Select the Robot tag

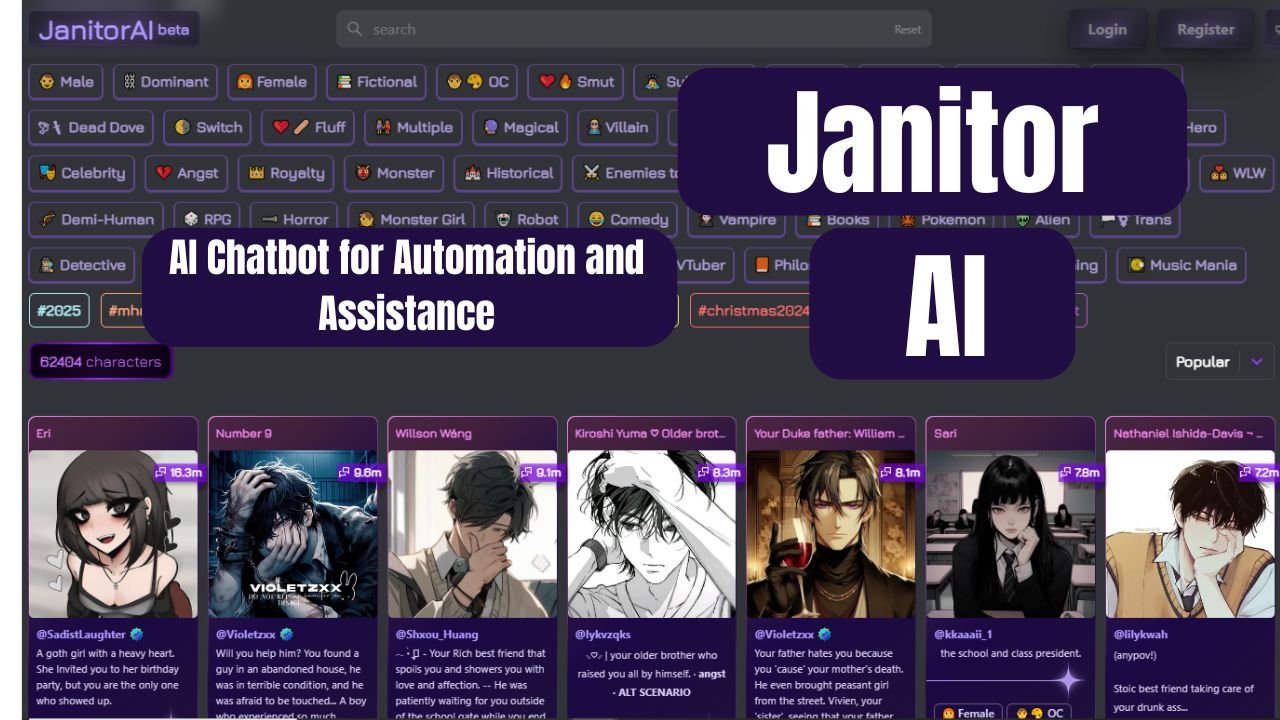tap(527, 219)
